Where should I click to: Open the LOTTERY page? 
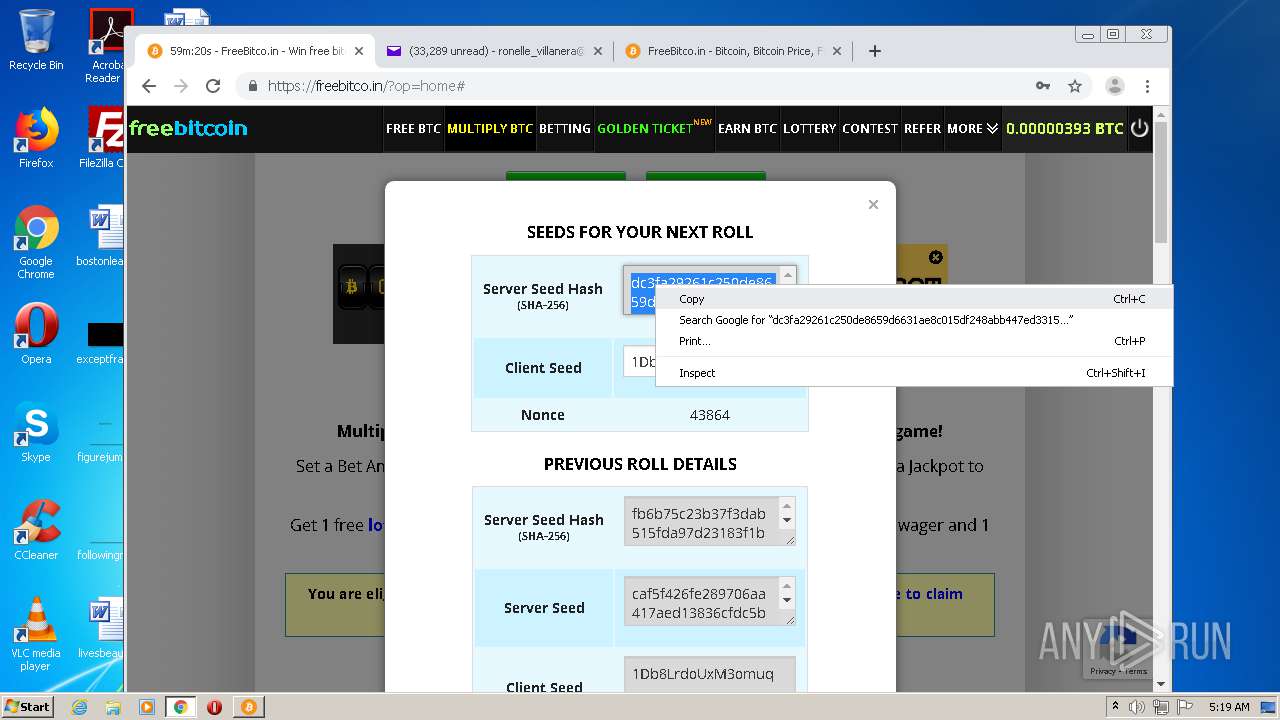[x=809, y=128]
